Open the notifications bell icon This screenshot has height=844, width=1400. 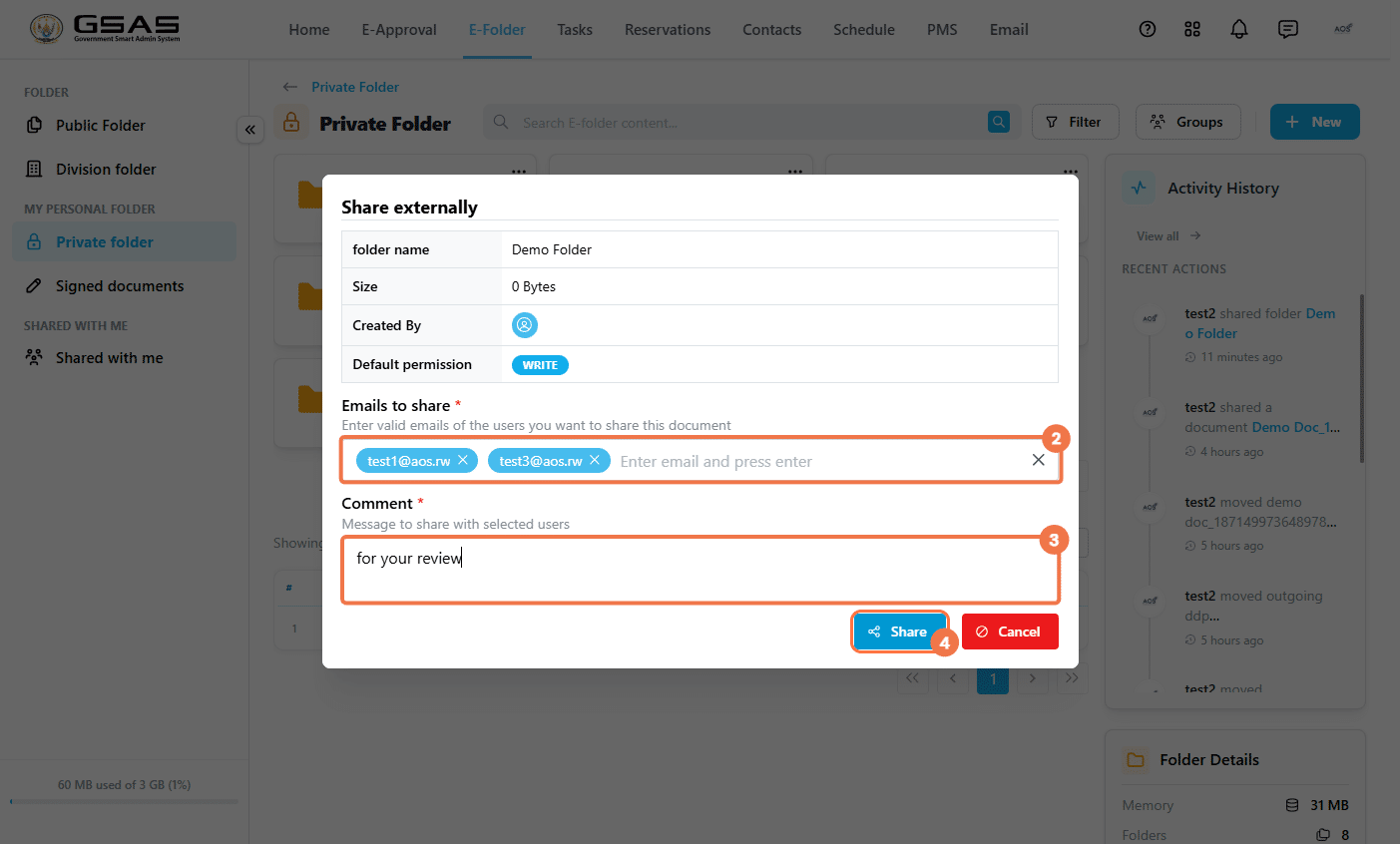pos(1239,29)
